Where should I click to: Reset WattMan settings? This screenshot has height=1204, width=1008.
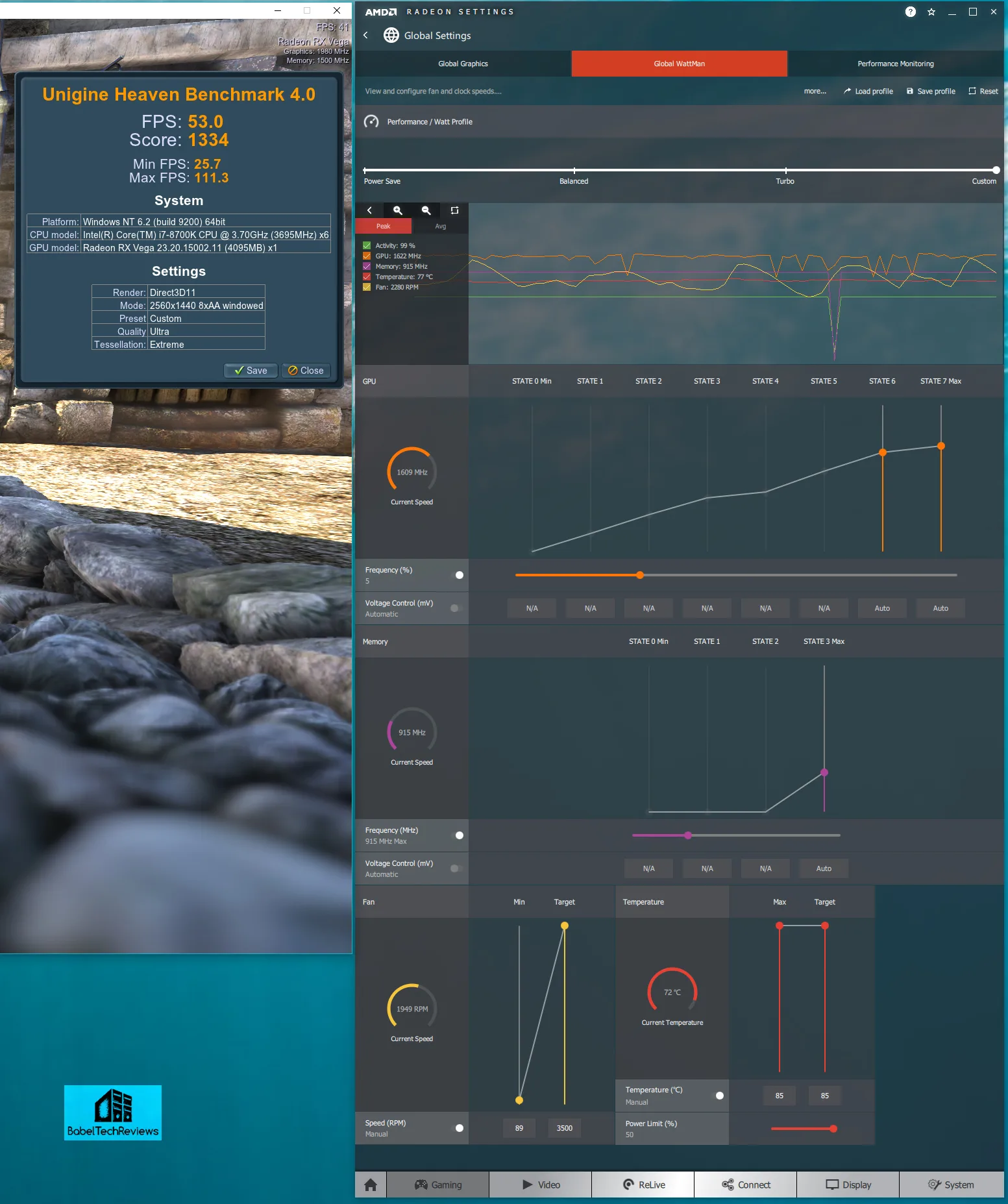click(x=983, y=91)
